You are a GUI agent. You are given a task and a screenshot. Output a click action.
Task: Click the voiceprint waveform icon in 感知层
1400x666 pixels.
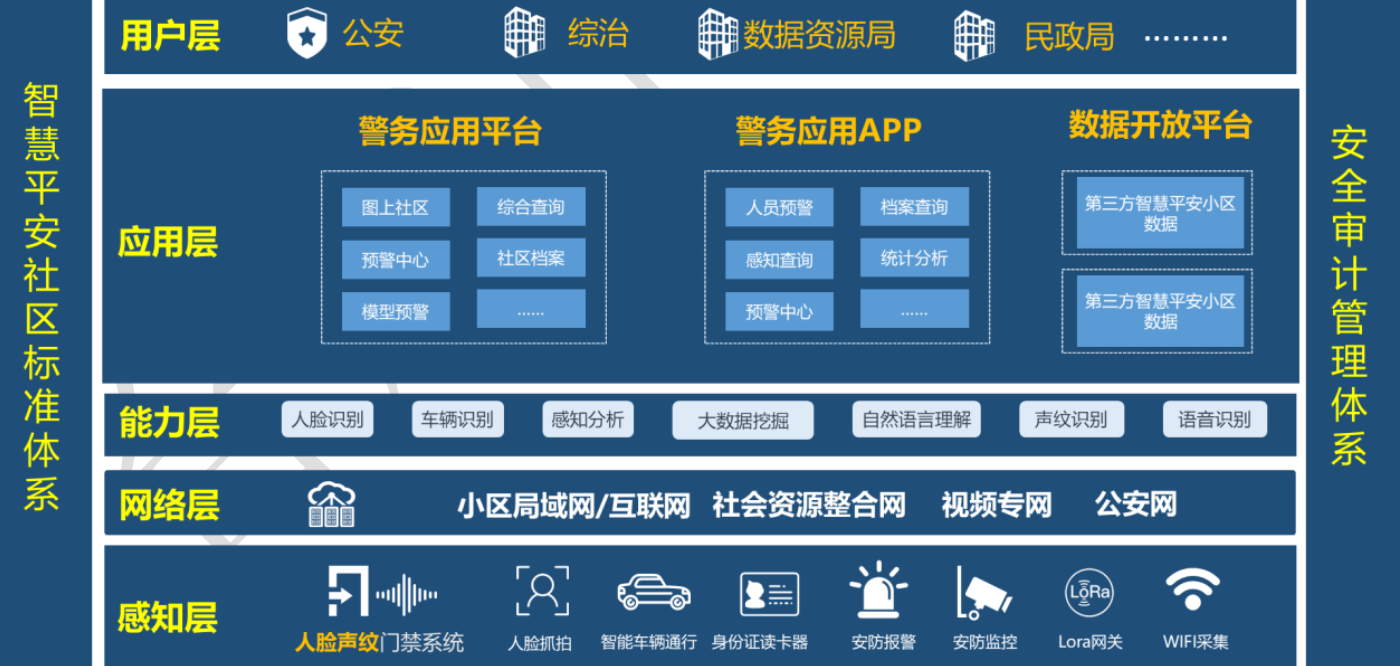pyautogui.click(x=407, y=596)
